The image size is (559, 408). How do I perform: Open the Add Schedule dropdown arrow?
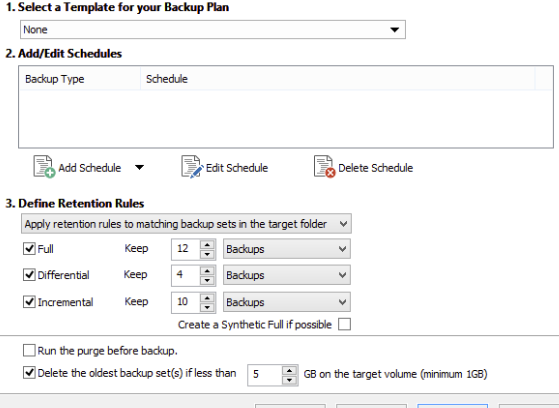[x=139, y=167]
